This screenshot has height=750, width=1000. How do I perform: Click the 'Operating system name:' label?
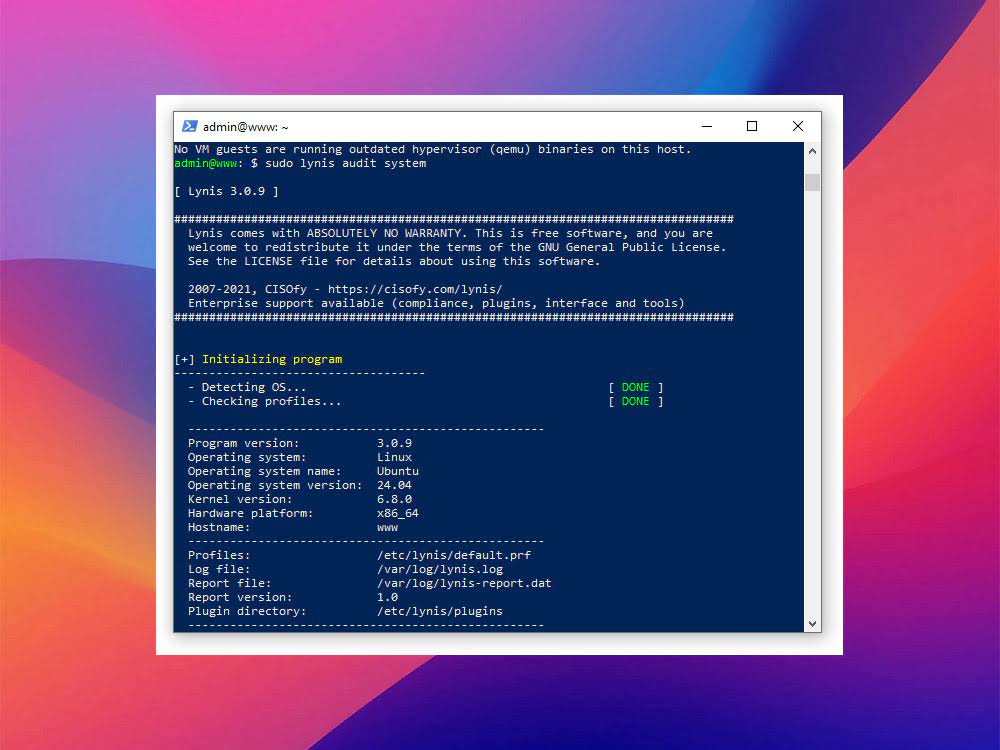[x=265, y=471]
